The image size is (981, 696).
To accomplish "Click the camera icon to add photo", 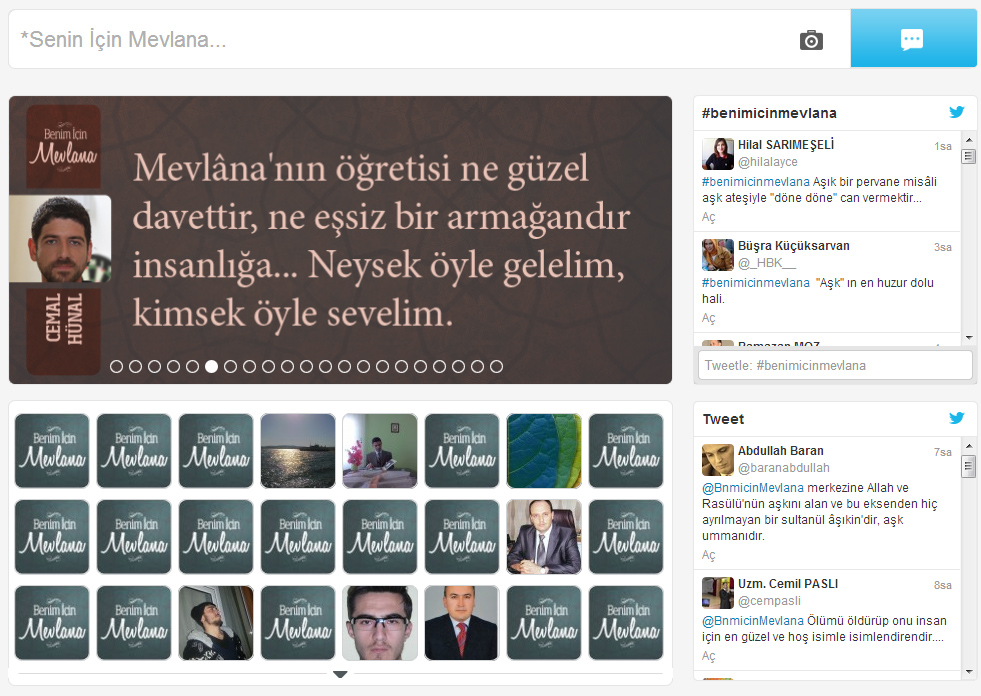I will pyautogui.click(x=811, y=40).
